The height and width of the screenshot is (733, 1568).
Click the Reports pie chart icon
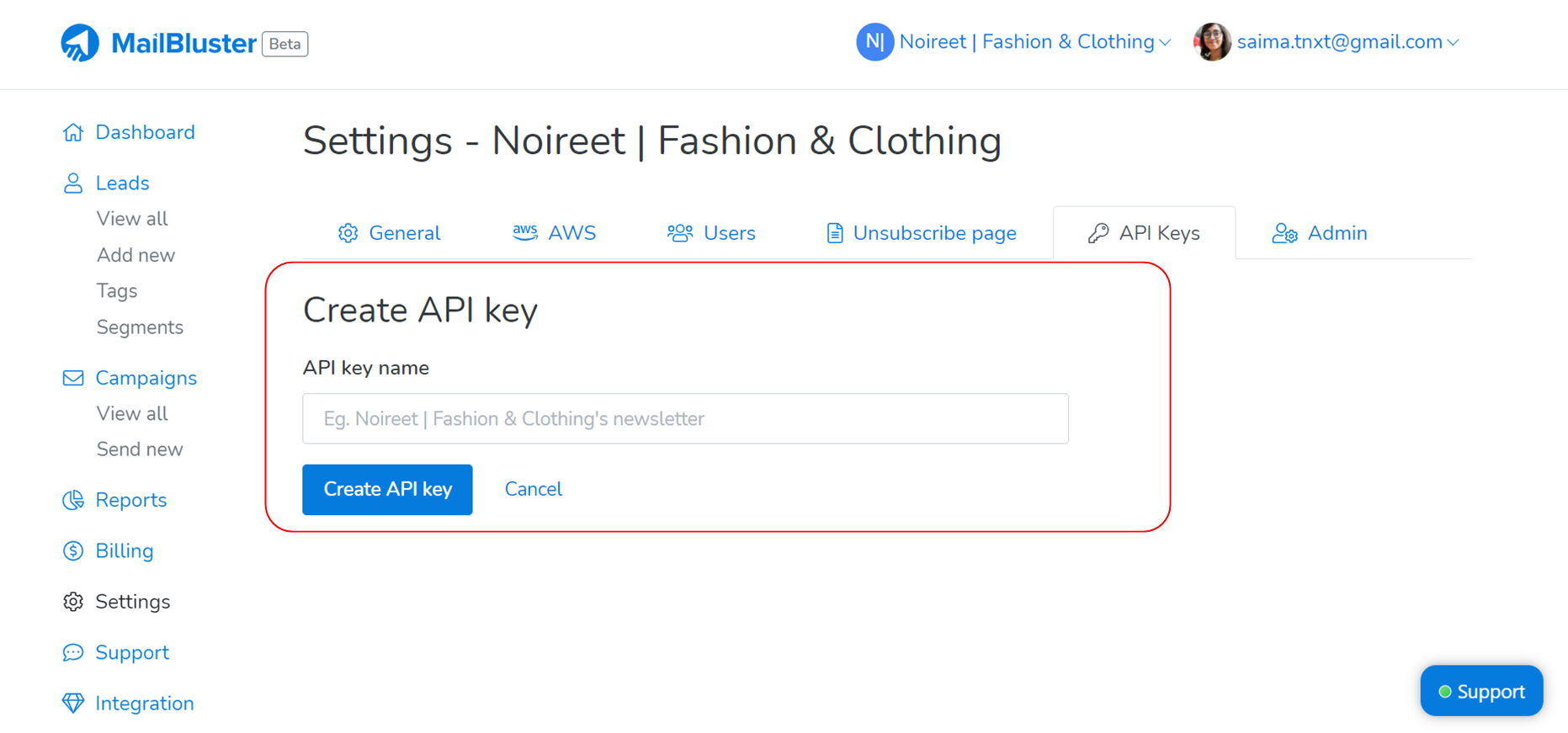[x=73, y=500]
